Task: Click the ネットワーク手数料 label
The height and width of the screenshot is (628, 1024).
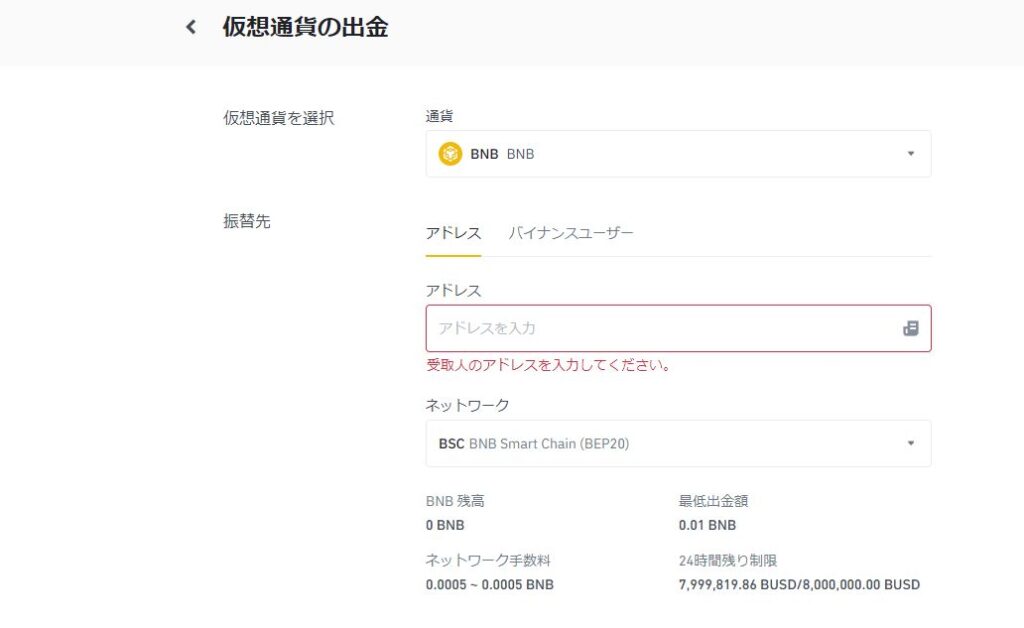Action: pyautogui.click(x=488, y=561)
